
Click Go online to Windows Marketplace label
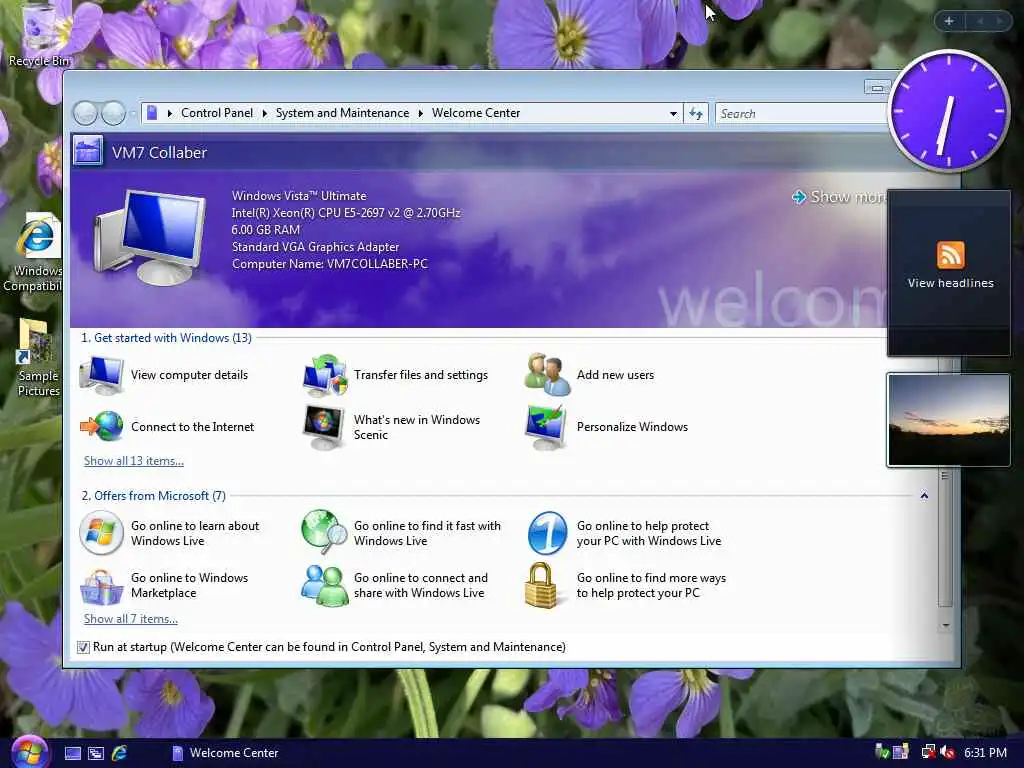click(x=189, y=585)
